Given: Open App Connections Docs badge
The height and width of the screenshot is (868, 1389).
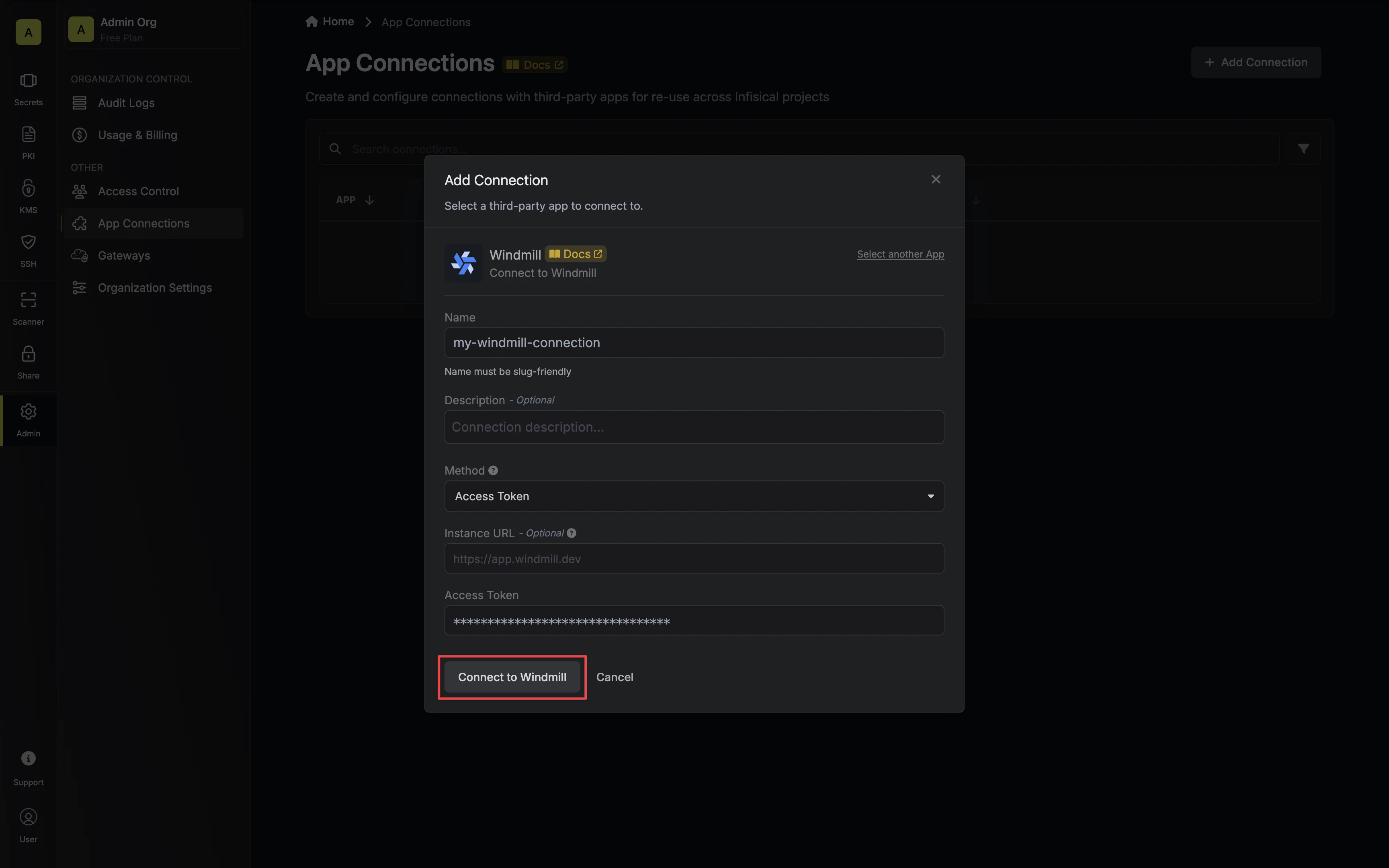Looking at the screenshot, I should click(535, 64).
